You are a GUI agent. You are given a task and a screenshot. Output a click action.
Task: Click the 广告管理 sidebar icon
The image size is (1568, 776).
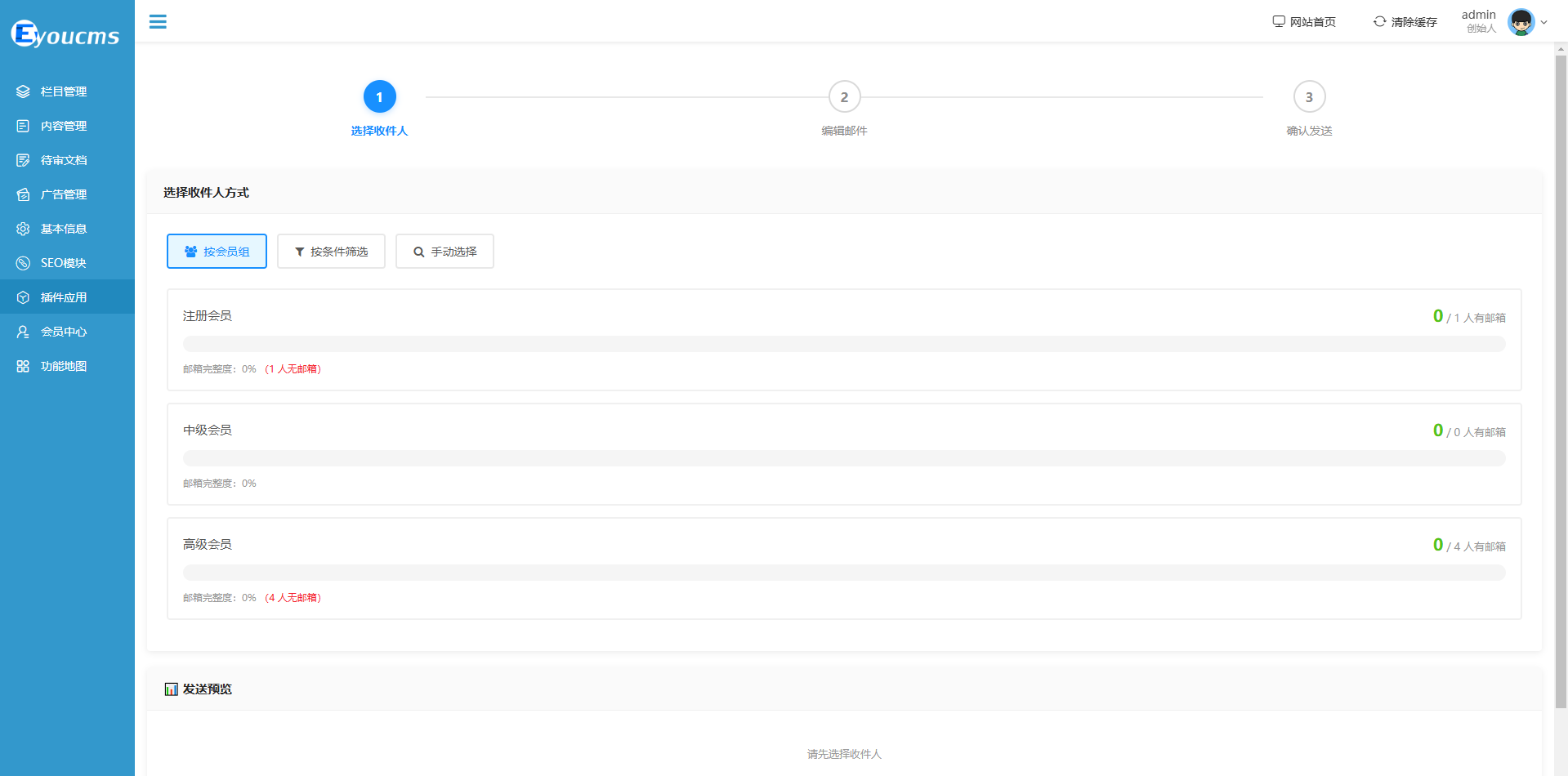23,194
